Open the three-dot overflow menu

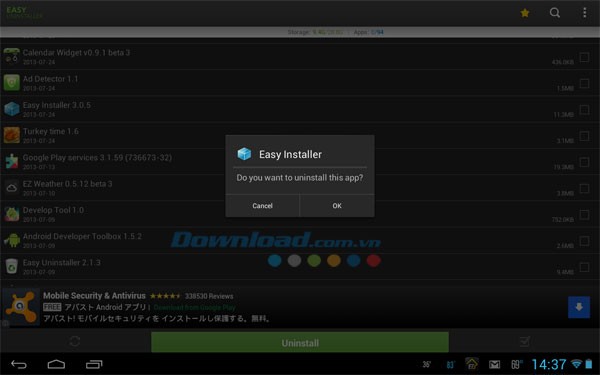point(584,13)
